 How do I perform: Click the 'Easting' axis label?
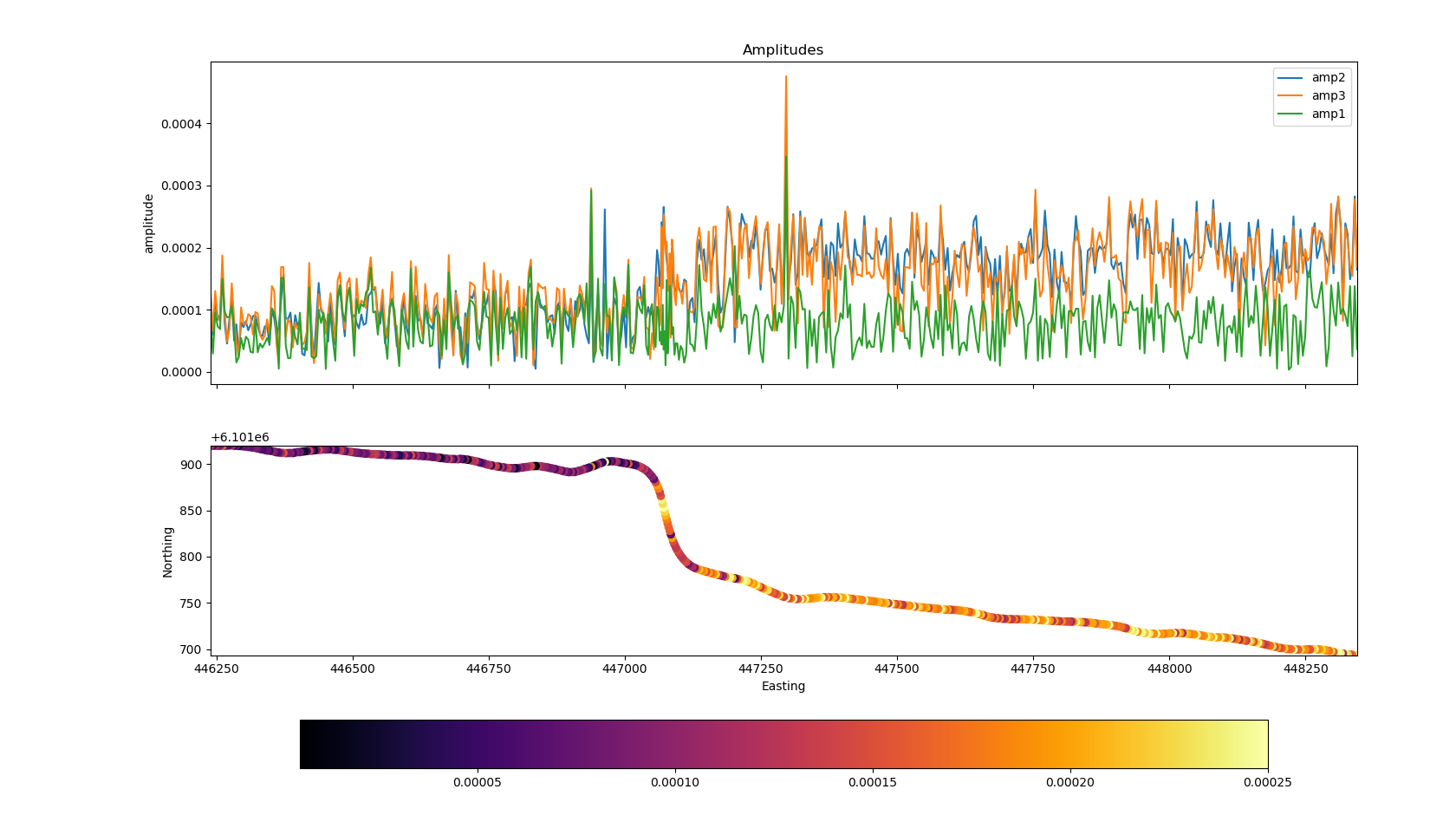(x=783, y=687)
